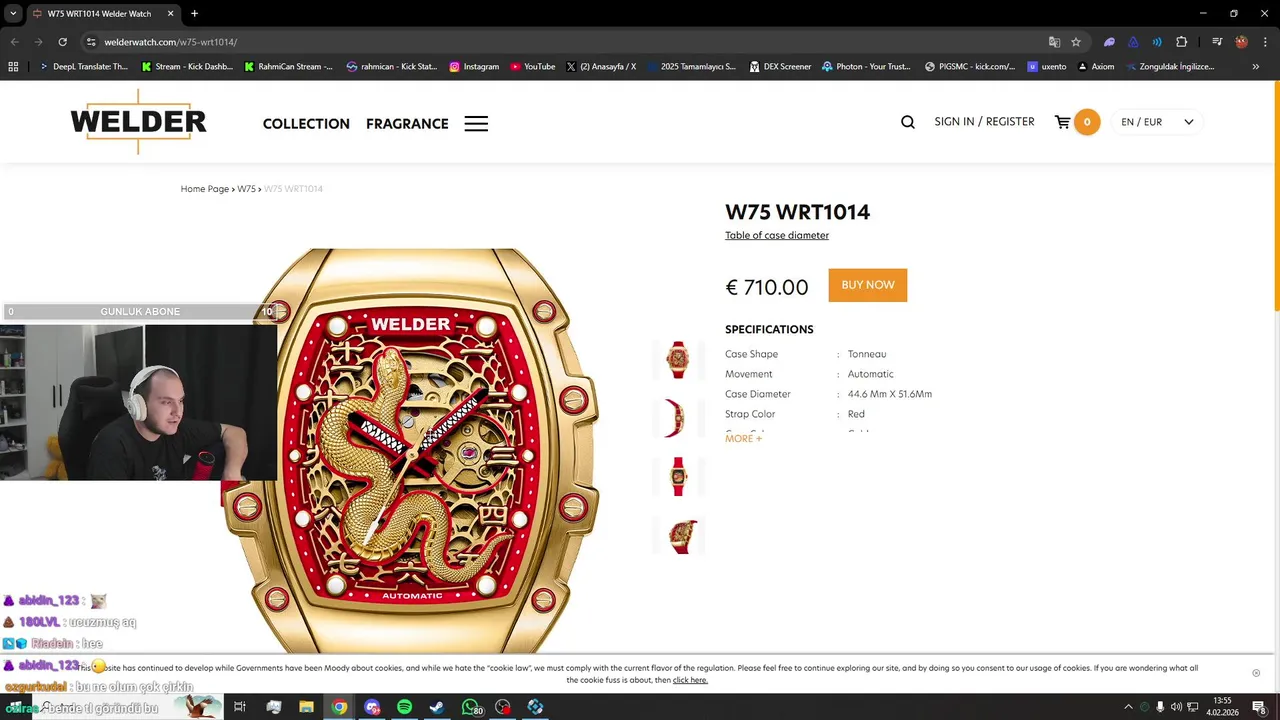Open the COLLECTION menu

(x=306, y=124)
